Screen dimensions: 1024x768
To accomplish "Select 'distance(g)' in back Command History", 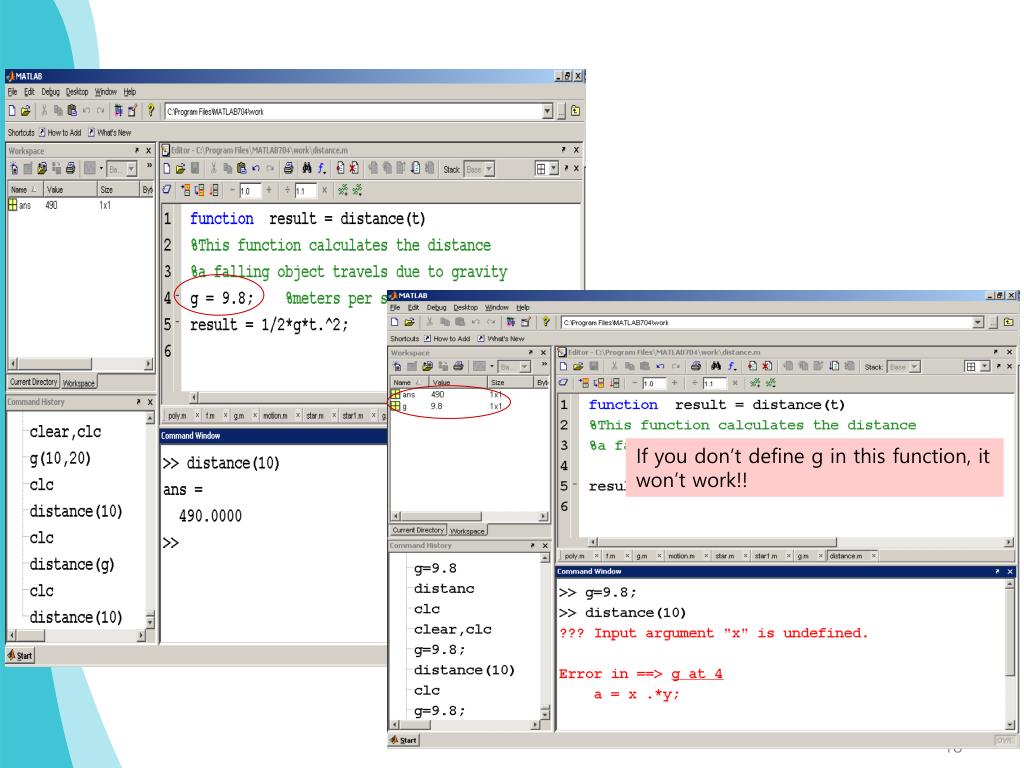I will (72, 564).
